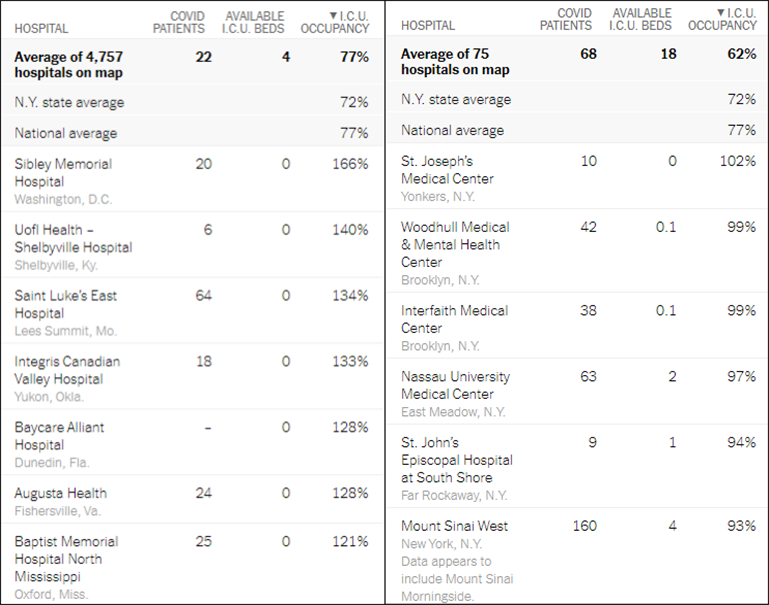Open Interfaith Medical Center row

(x=454, y=319)
